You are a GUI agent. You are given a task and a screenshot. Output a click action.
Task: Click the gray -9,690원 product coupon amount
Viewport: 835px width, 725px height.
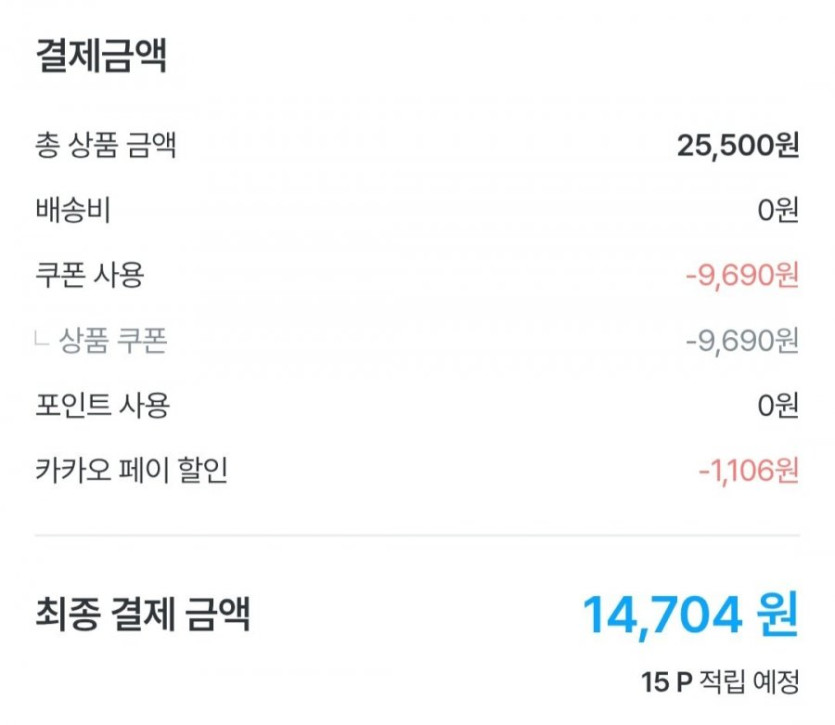(x=742, y=341)
